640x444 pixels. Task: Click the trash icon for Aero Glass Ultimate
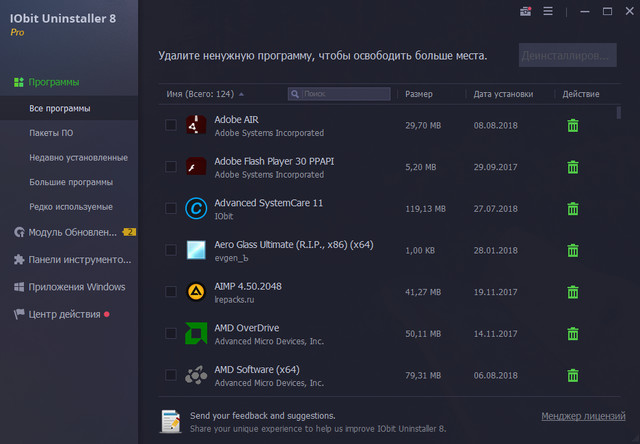573,250
